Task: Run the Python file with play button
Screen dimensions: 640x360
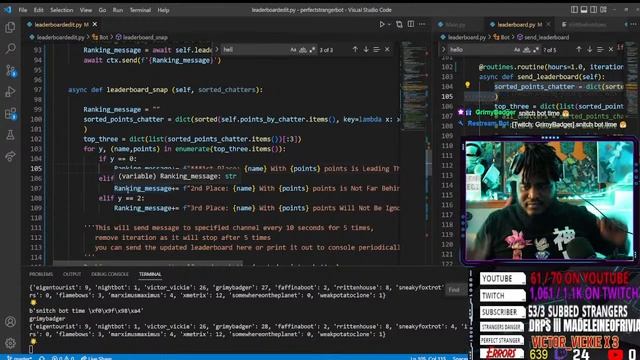Action: click(382, 24)
